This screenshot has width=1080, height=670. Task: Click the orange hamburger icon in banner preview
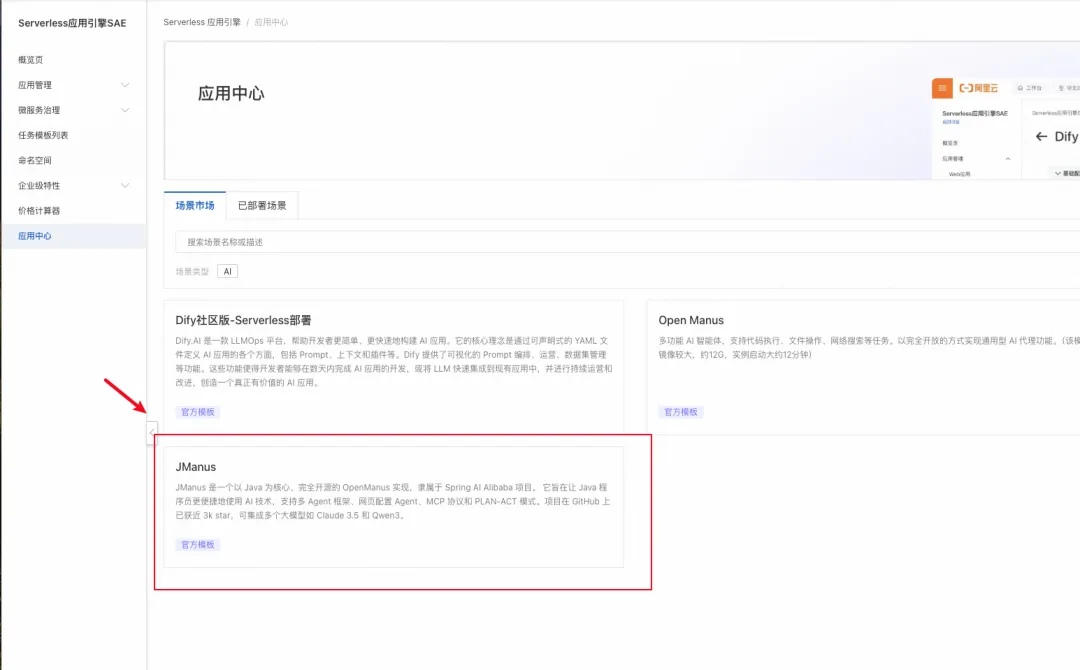point(942,88)
